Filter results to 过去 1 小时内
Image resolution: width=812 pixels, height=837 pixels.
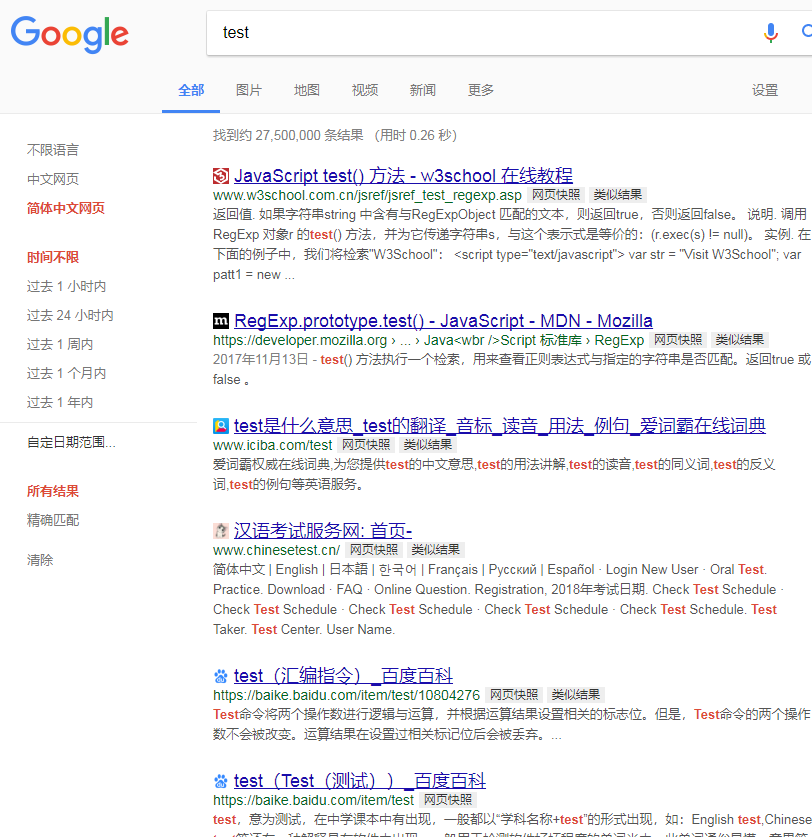pos(66,287)
